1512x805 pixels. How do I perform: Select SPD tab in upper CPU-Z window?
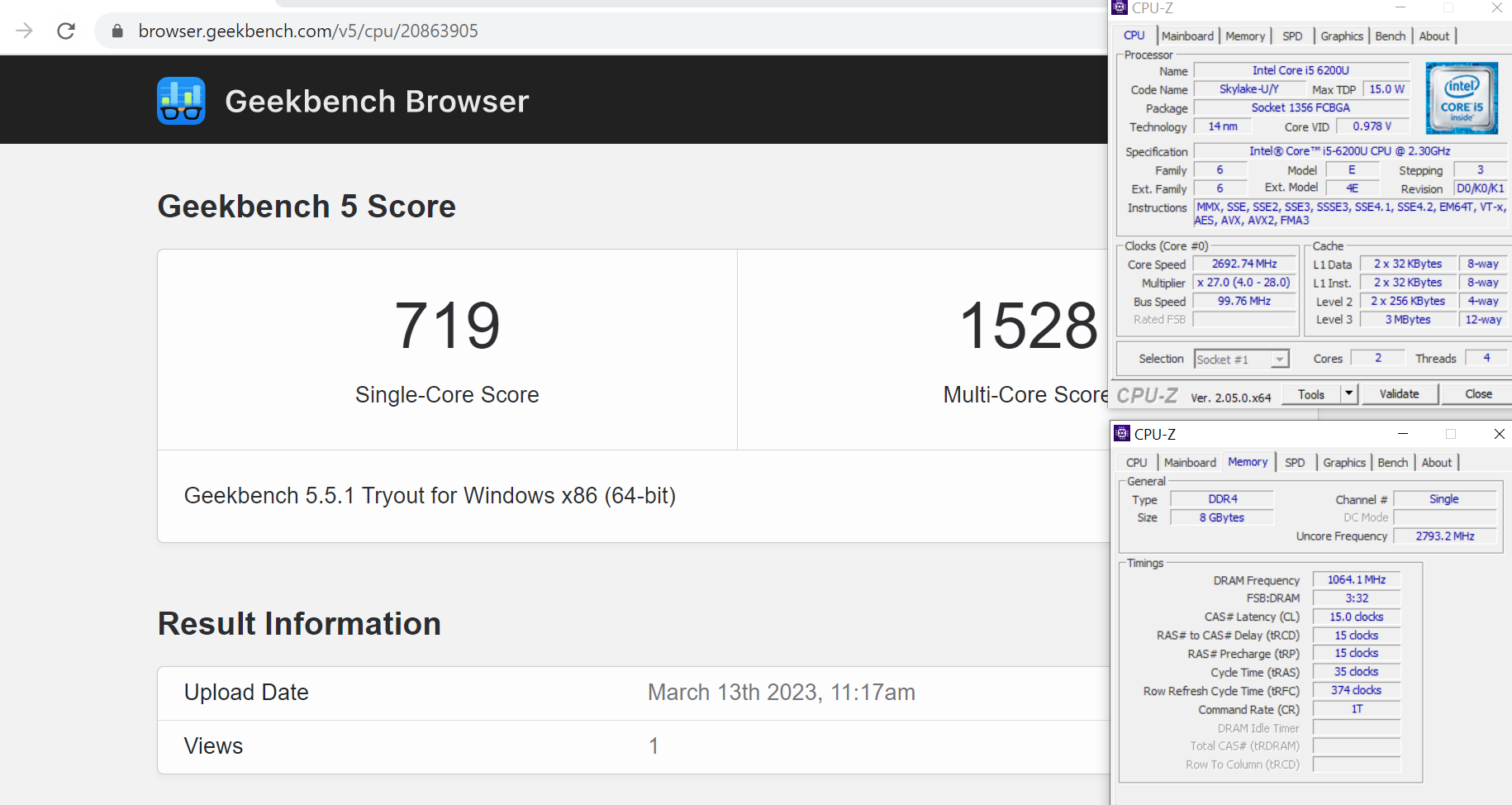tap(1292, 36)
